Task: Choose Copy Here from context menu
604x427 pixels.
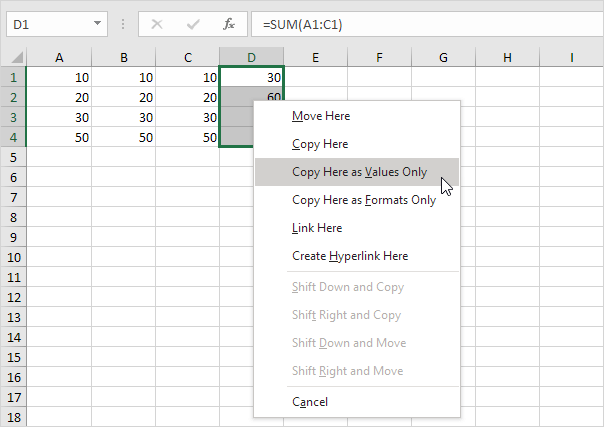Action: (320, 144)
